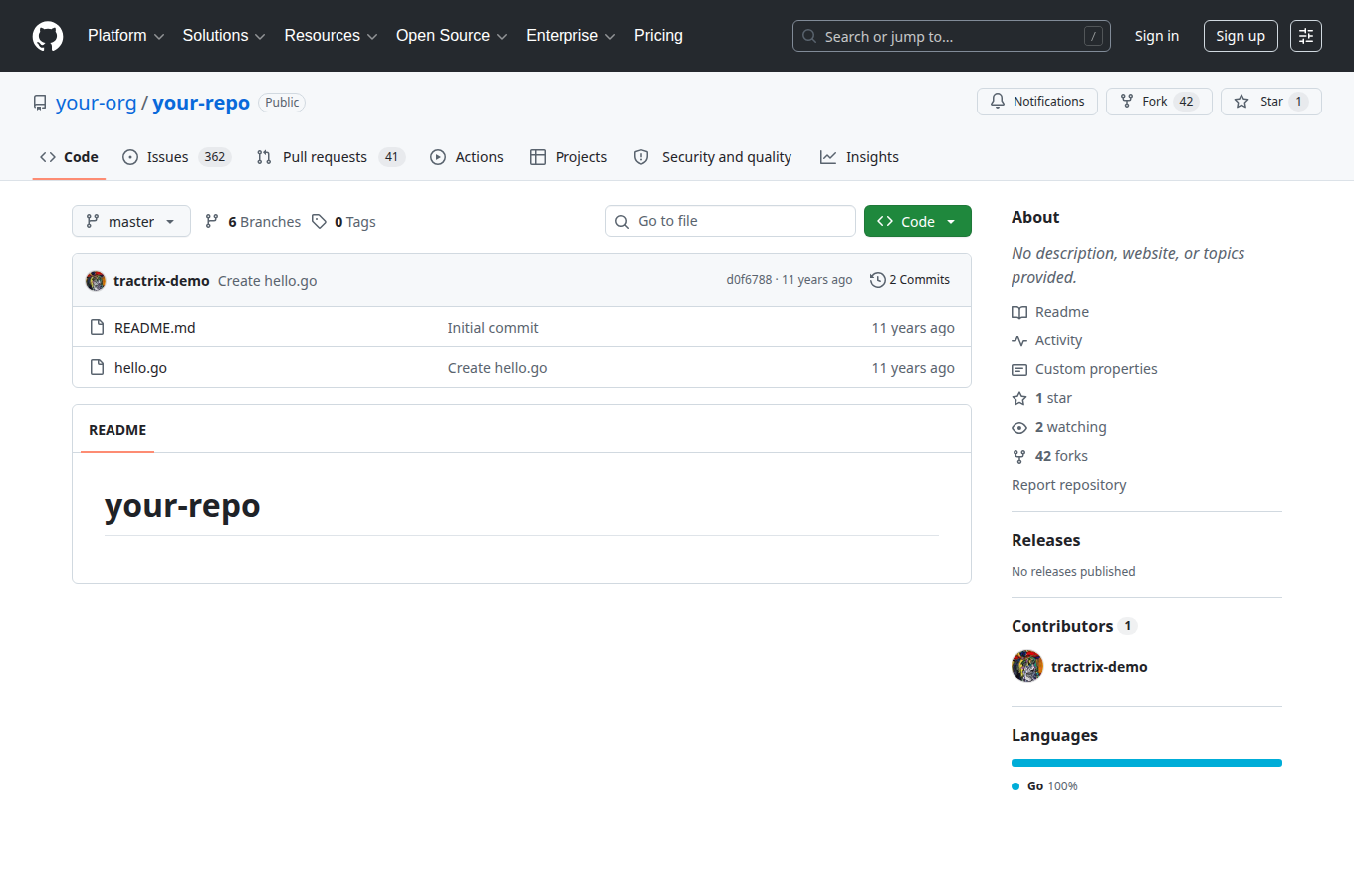Click the history clock icon by 2 Commits
Image resolution: width=1354 pixels, height=896 pixels.
[x=877, y=280]
